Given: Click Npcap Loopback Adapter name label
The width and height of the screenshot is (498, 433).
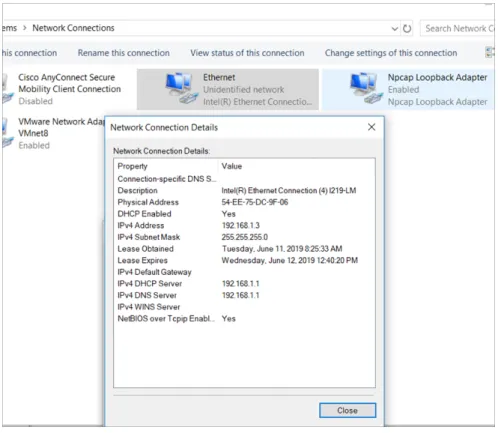Looking at the screenshot, I should (x=437, y=77).
